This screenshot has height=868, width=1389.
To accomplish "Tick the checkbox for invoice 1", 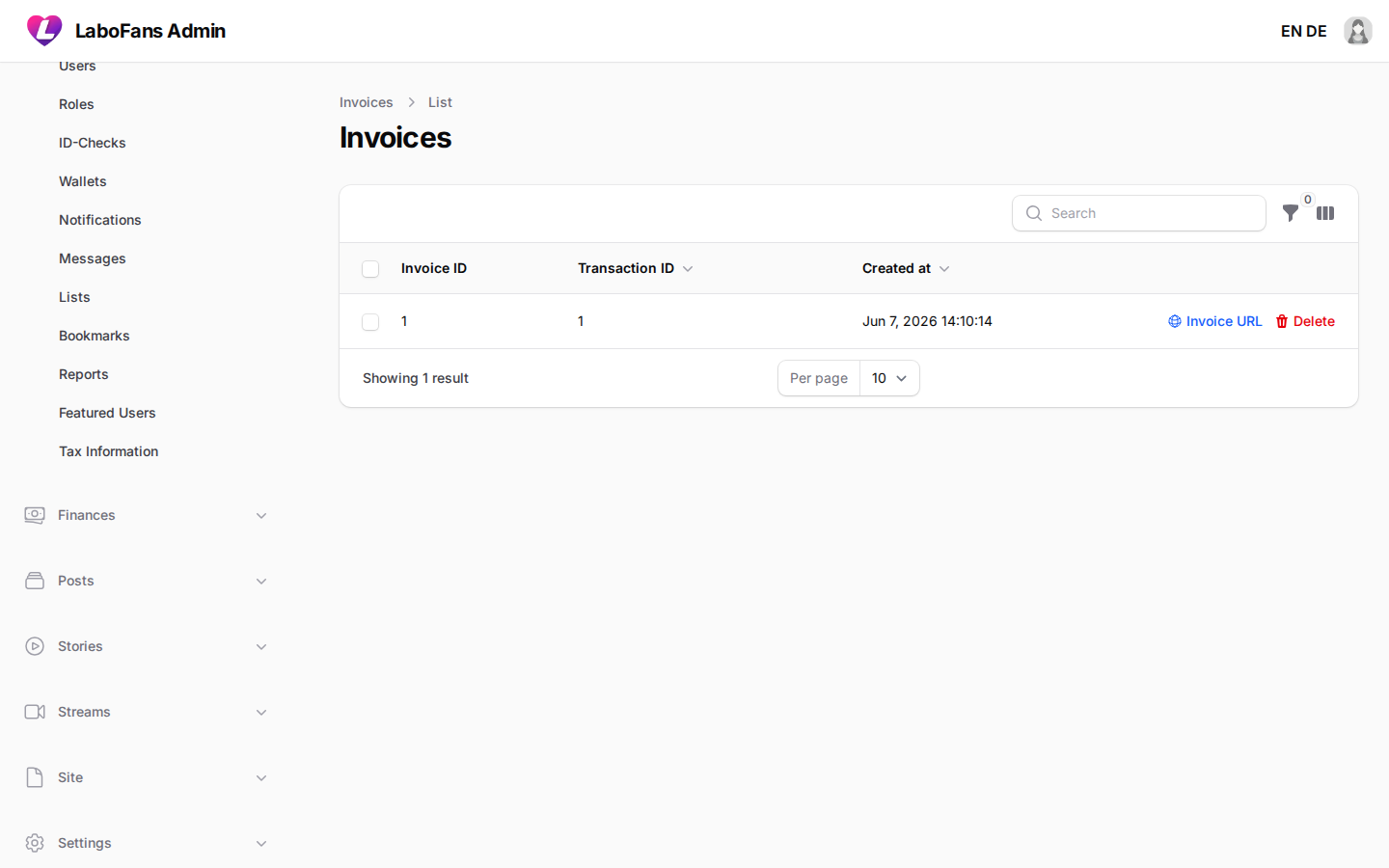I will (370, 322).
